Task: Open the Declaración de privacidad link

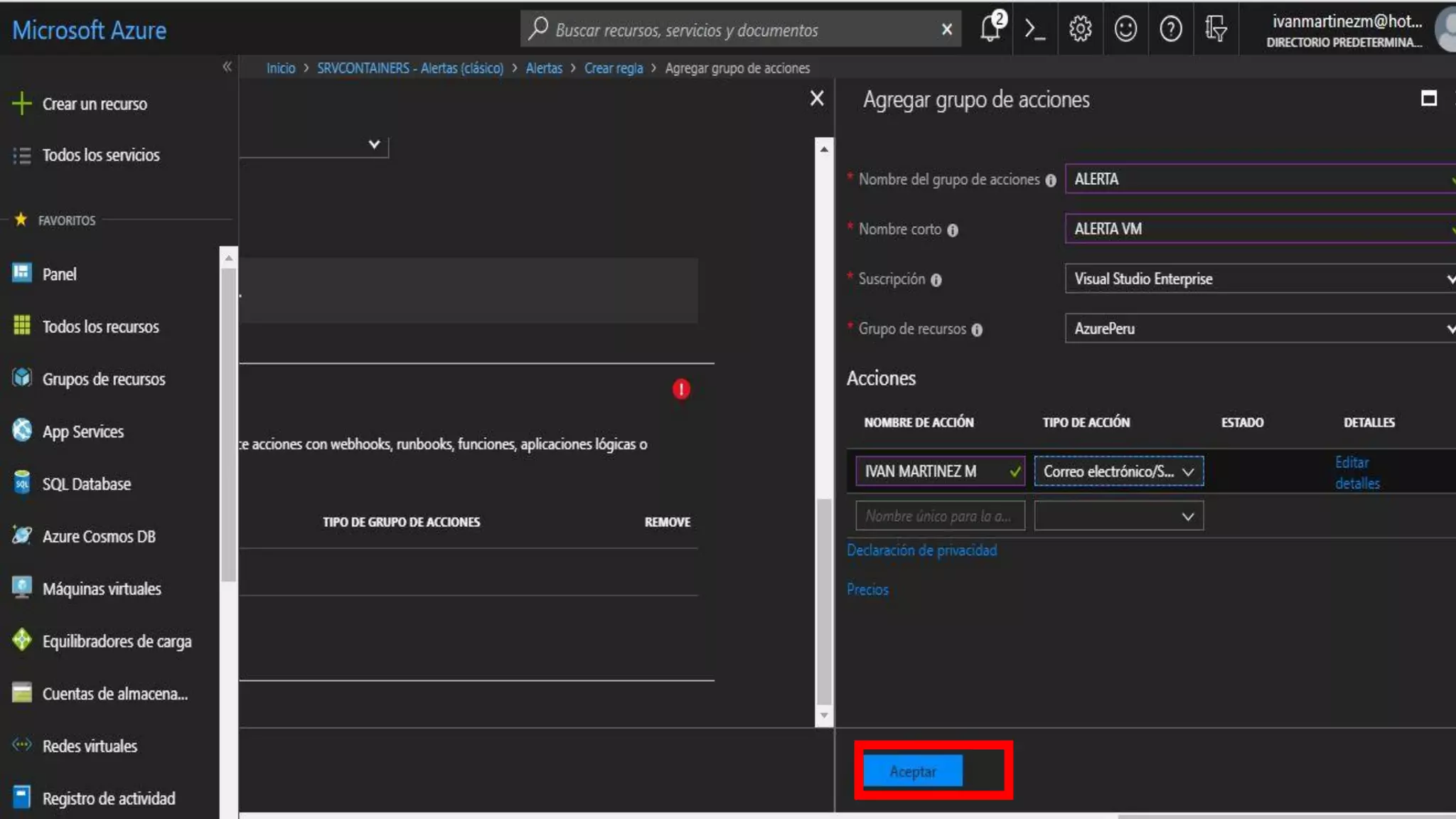Action: coord(921,550)
